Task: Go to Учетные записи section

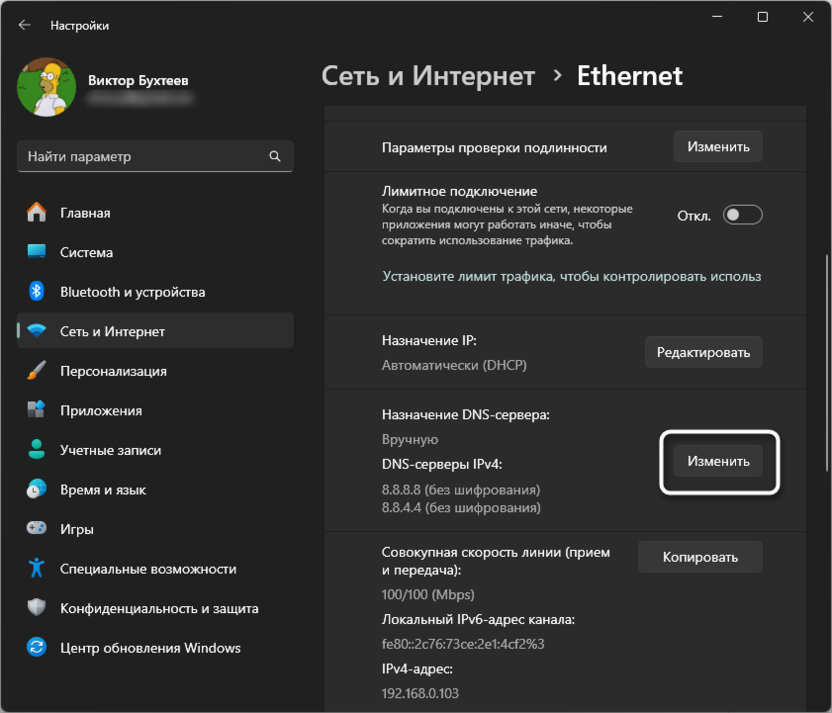Action: tap(110, 450)
